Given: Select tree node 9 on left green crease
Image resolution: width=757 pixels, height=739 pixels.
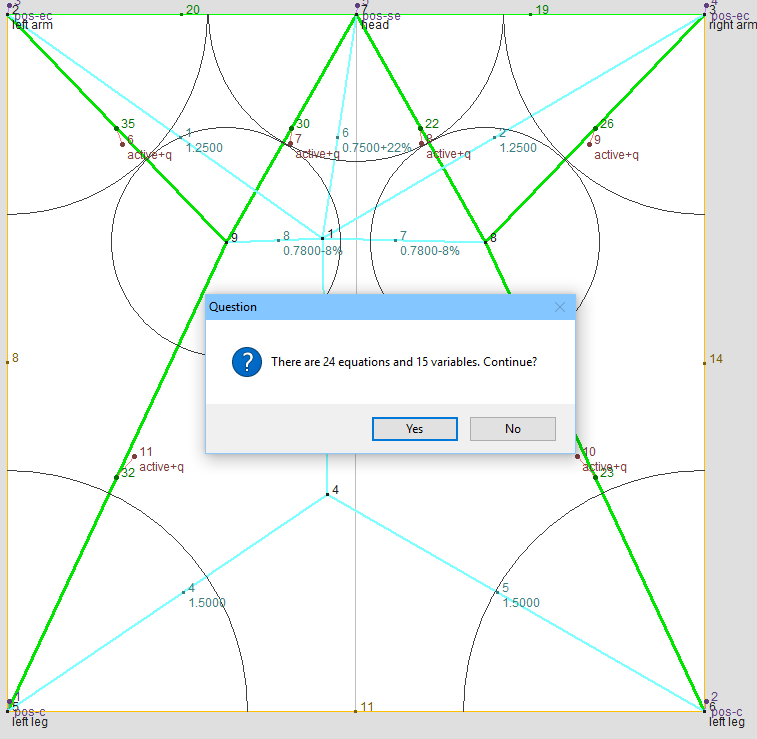Looking at the screenshot, I should (226, 242).
